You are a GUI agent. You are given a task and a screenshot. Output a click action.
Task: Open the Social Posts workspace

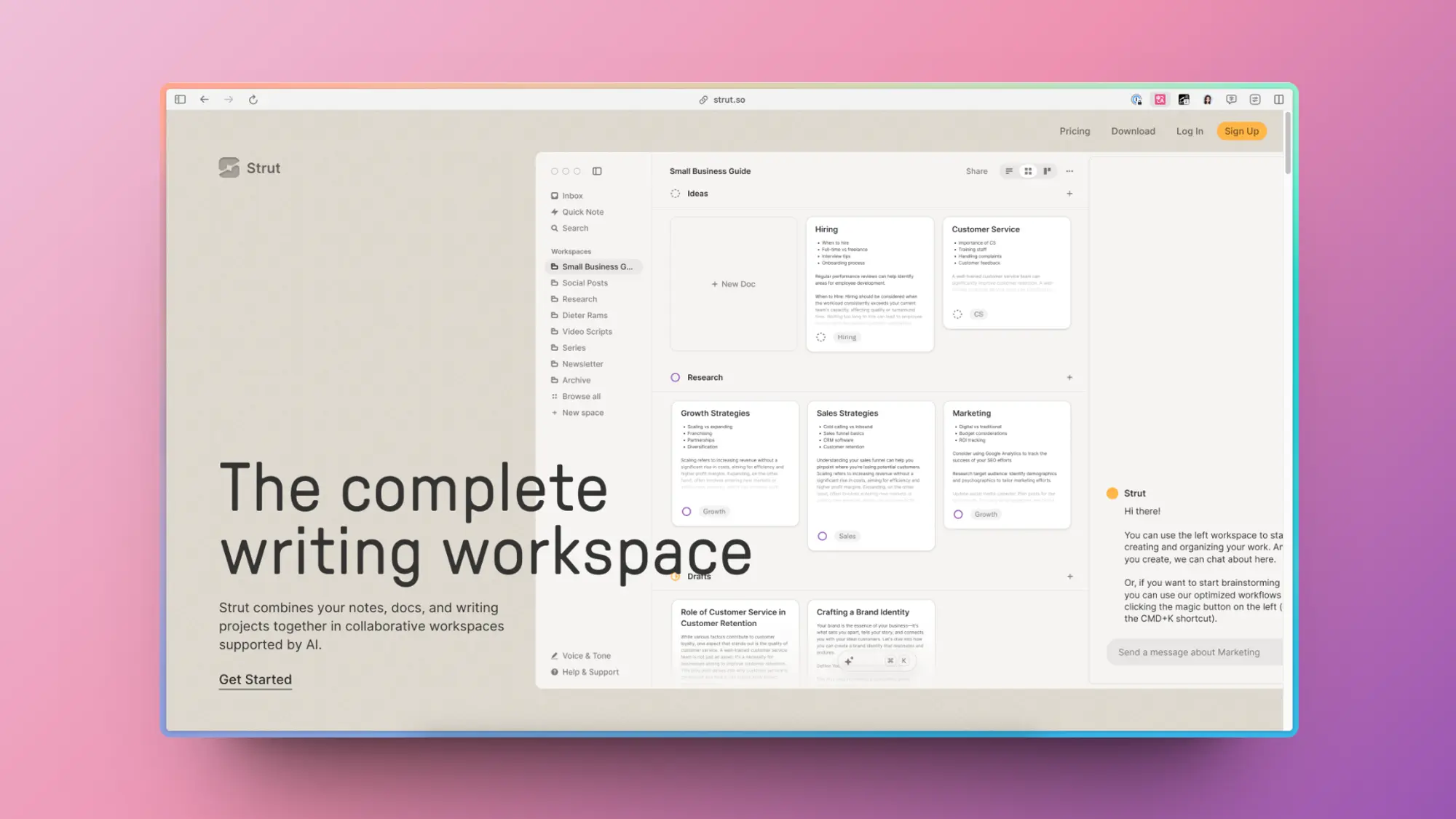coord(579,283)
